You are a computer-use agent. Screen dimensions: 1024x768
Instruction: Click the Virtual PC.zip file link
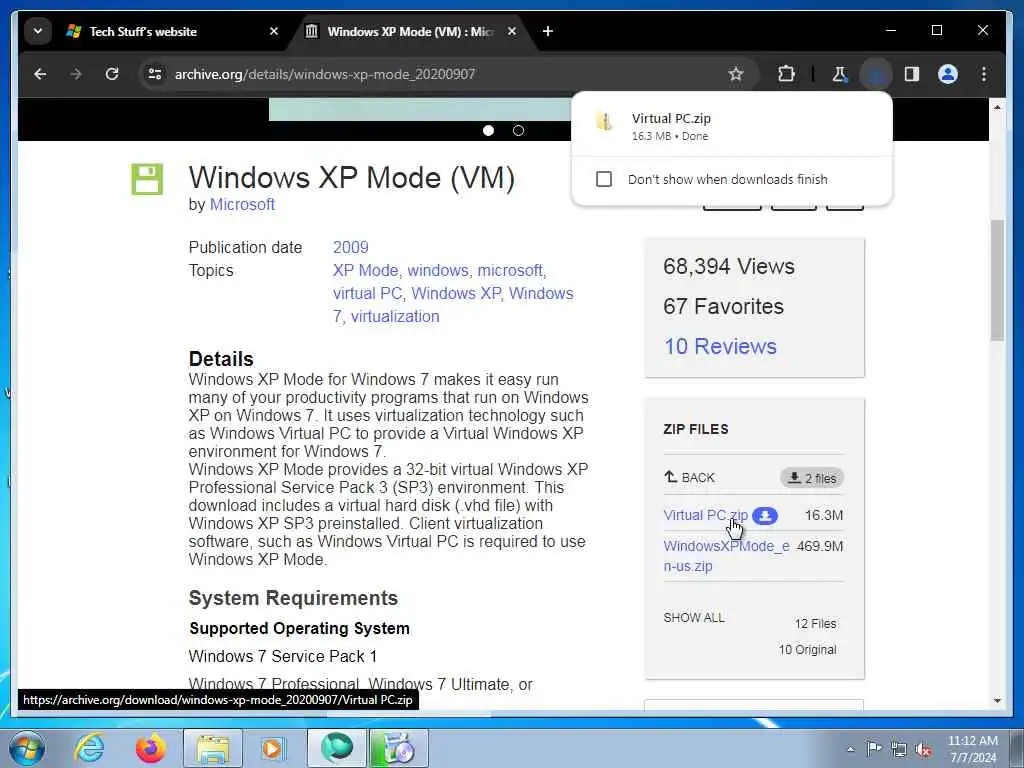point(706,515)
